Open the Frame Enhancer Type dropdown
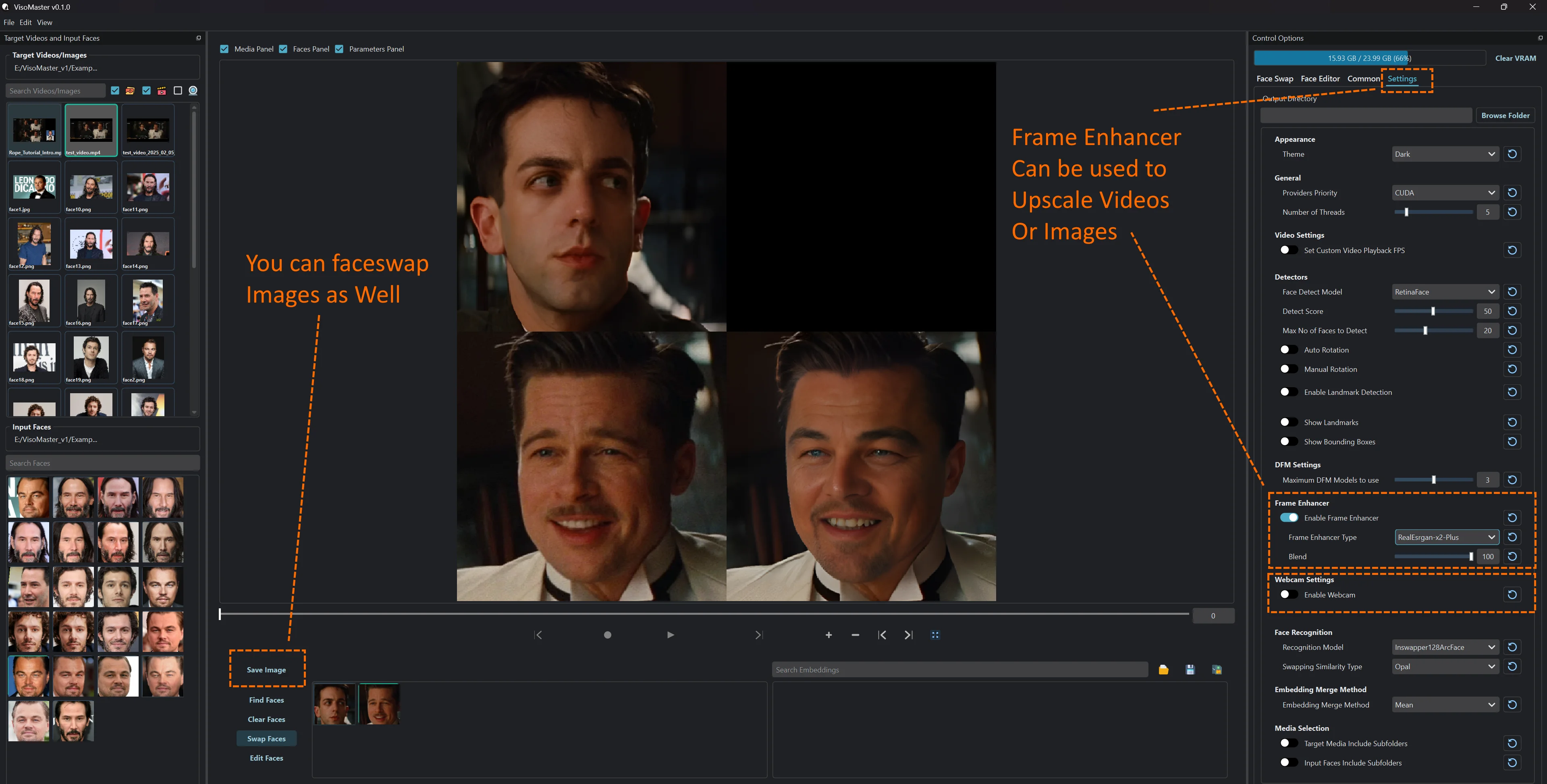Screen dimensions: 1547x784 pos(1447,537)
